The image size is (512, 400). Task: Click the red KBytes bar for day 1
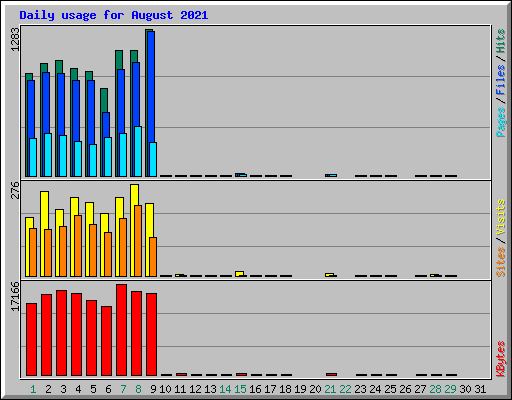click(x=31, y=339)
